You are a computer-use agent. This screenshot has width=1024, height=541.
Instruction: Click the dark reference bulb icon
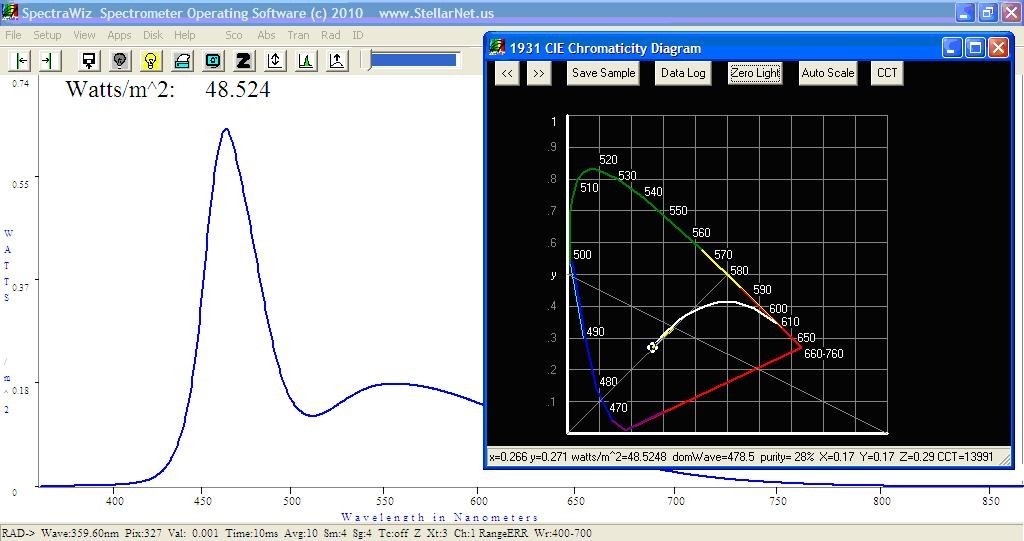[120, 61]
